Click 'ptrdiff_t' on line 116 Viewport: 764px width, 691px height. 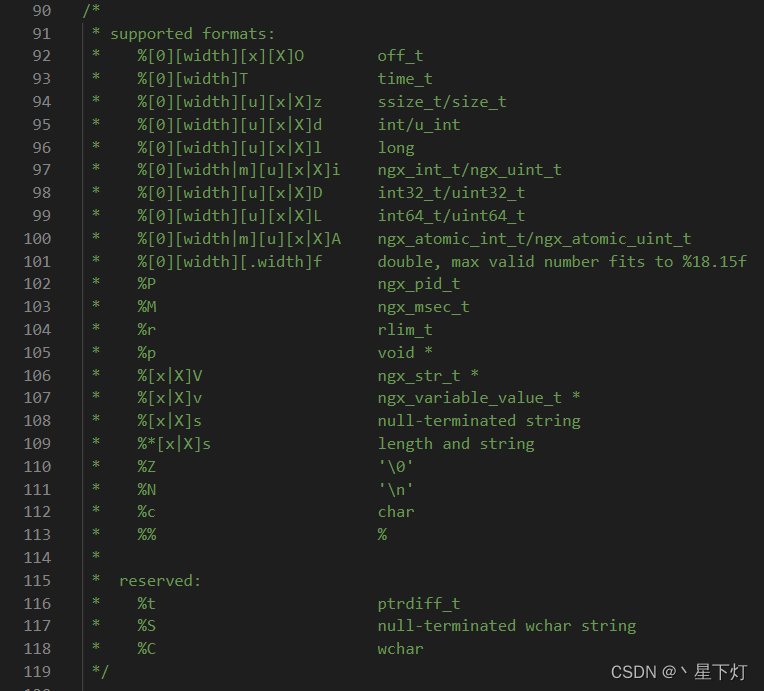point(419,604)
